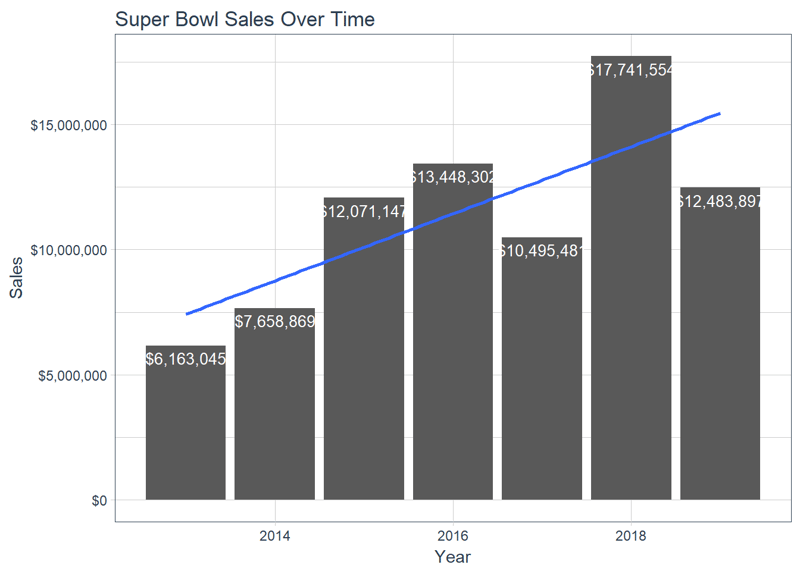Click the $12,483,897 bar for 2019
The image size is (800, 571).
coord(720,343)
